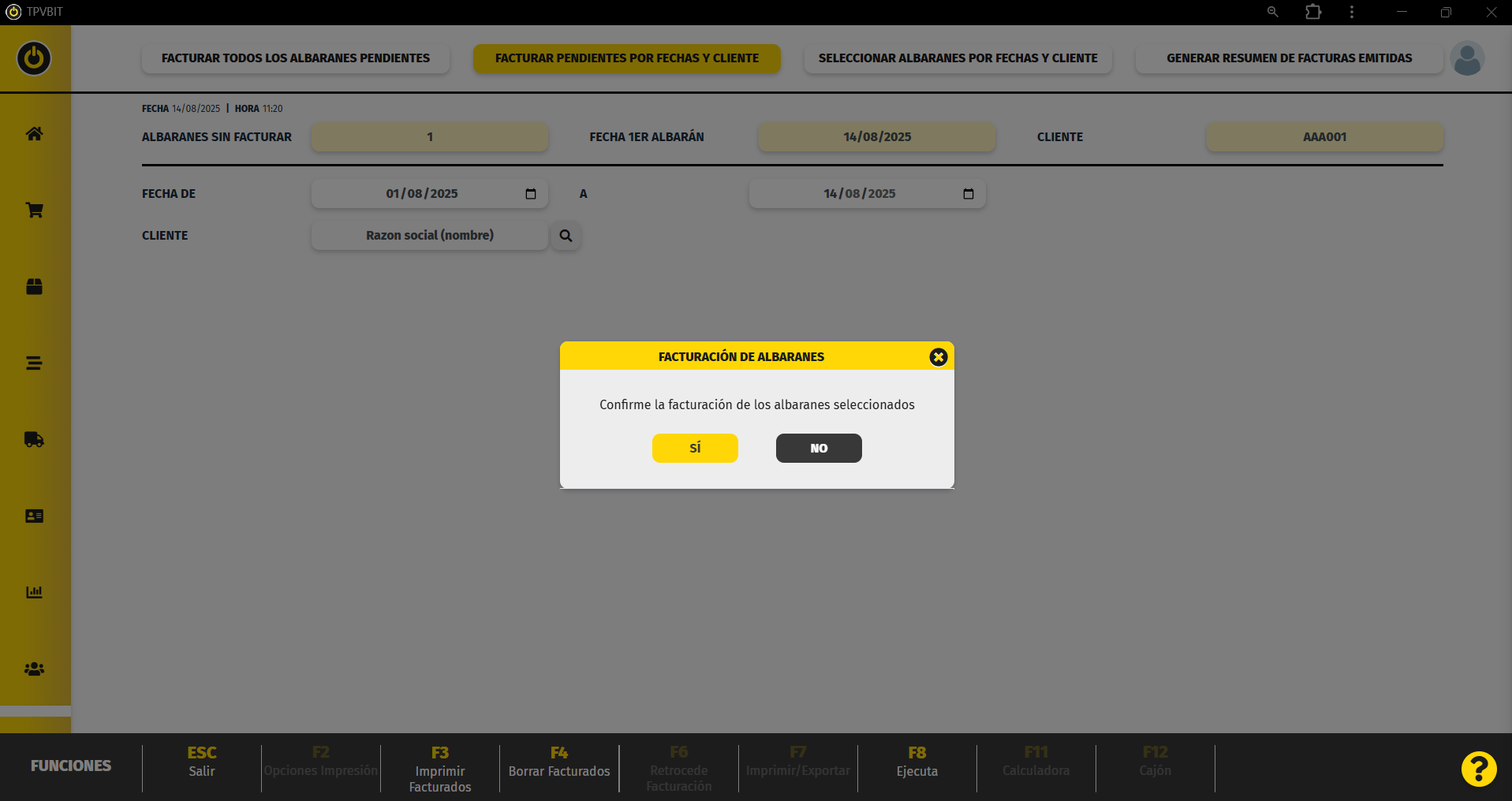Cancel invoicing with the NO button
Screen dimensions: 1512x801
[x=819, y=448]
